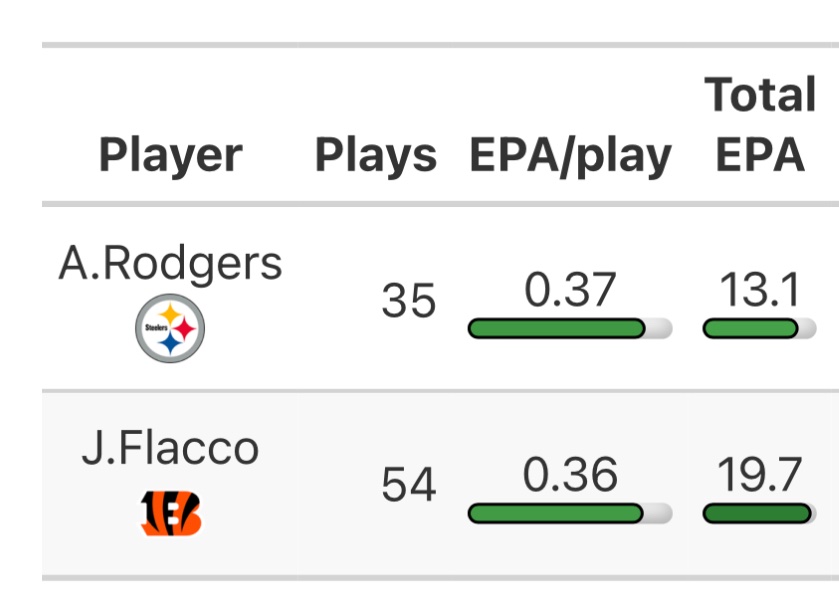This screenshot has height=591, width=839.
Task: Click A.Rodgers' green EPA/play bar
Action: tap(556, 328)
